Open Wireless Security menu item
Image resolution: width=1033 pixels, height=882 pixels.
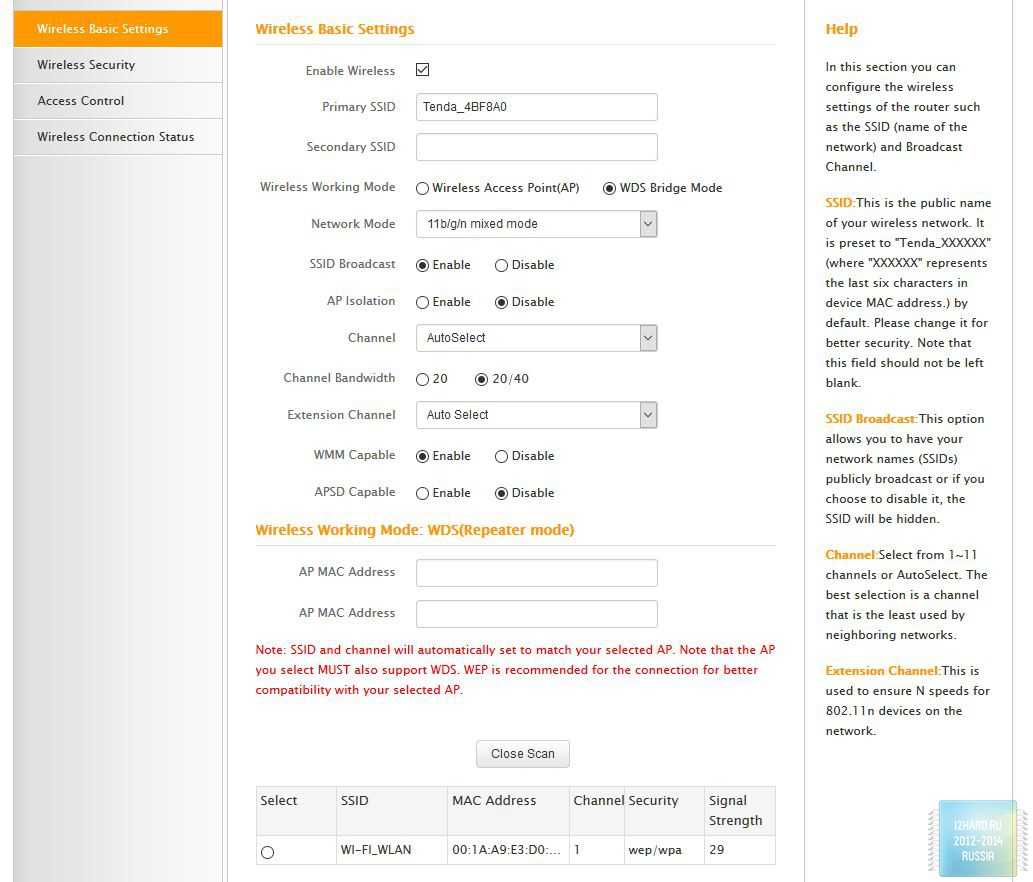[86, 65]
